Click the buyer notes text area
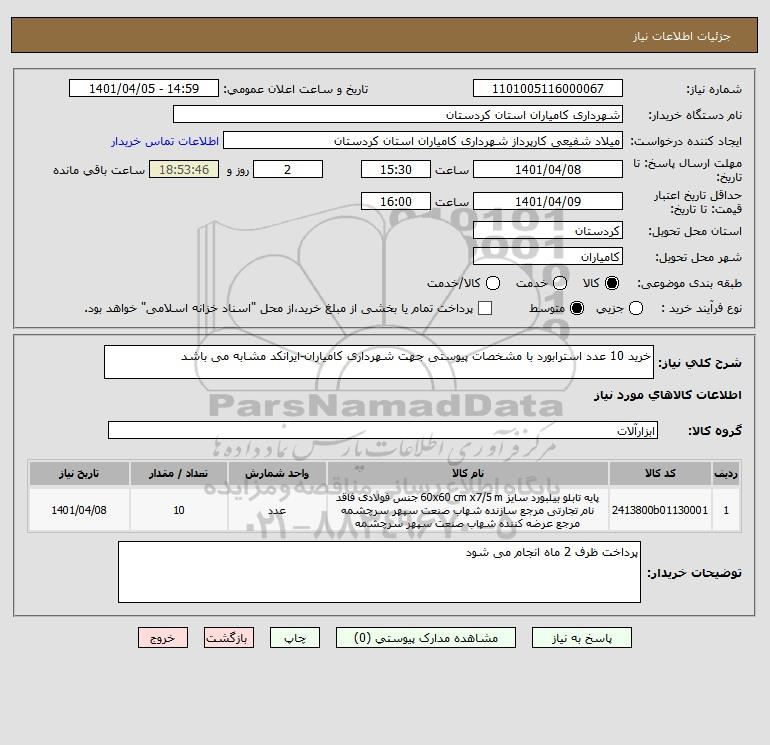 [x=379, y=572]
